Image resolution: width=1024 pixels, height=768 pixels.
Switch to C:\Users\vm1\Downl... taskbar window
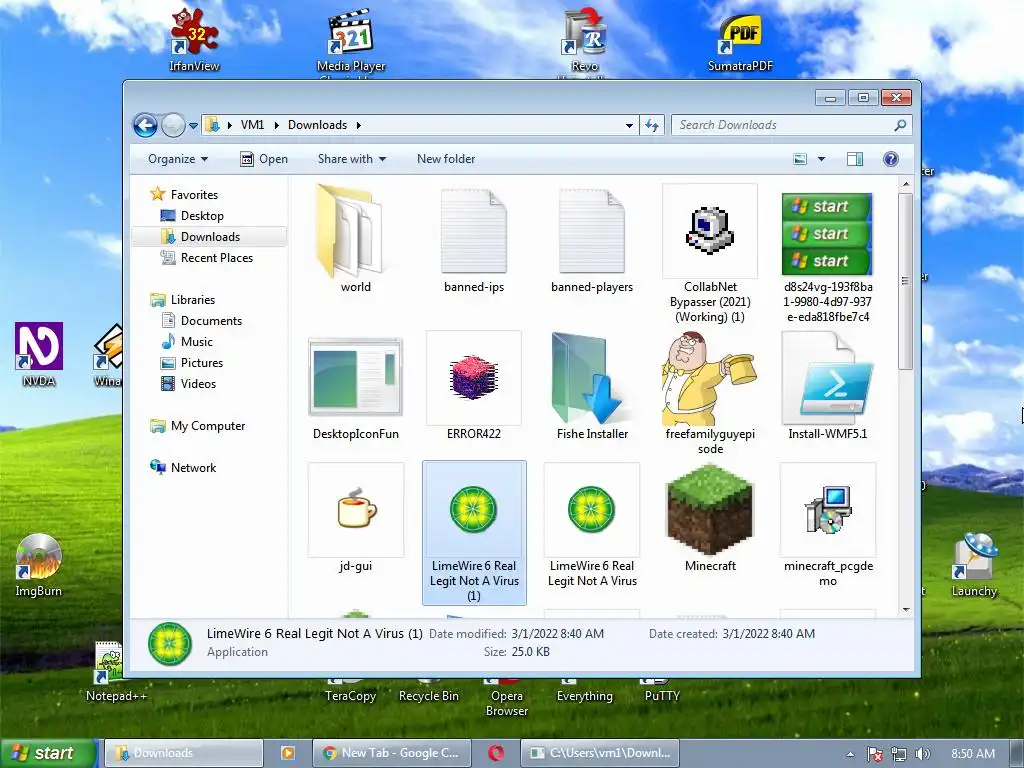[600, 753]
